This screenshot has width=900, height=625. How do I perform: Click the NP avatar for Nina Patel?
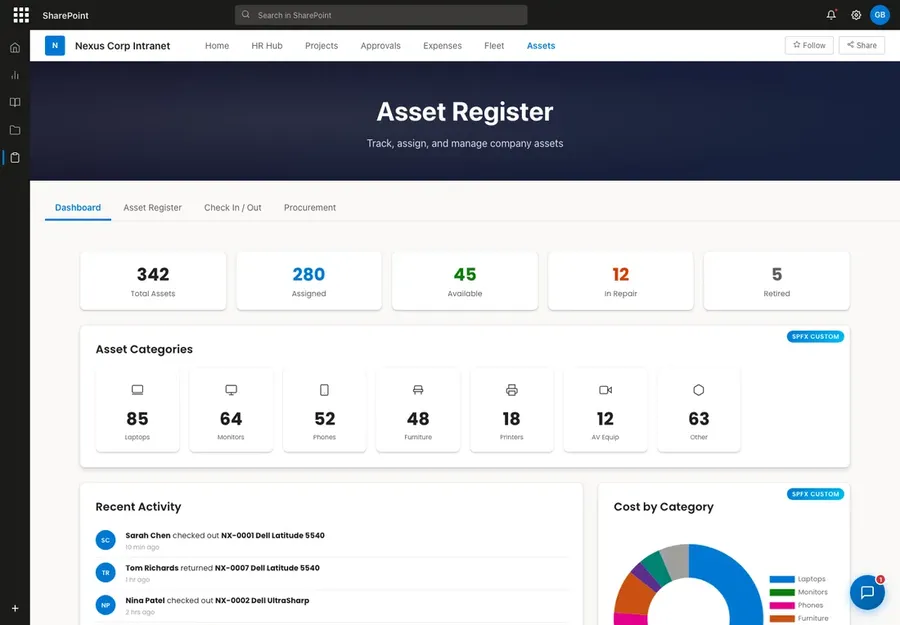(106, 605)
